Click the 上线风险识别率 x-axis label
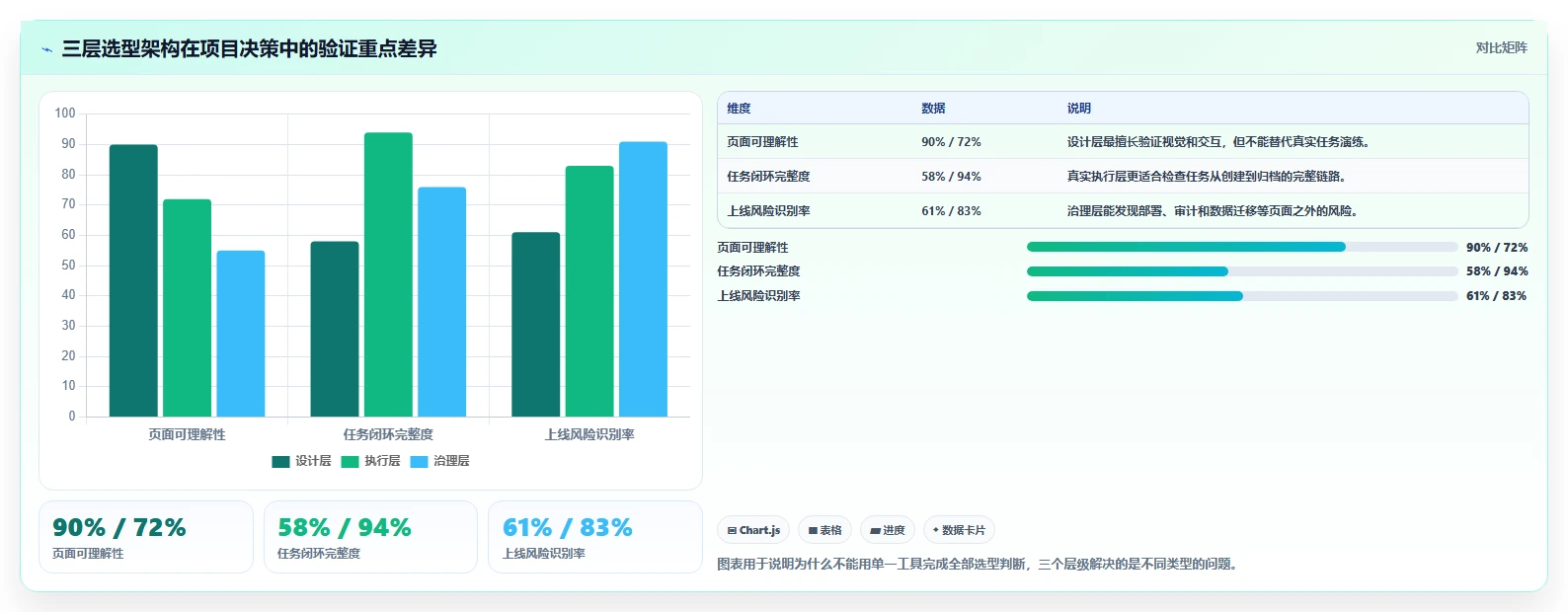1568x612 pixels. click(589, 434)
